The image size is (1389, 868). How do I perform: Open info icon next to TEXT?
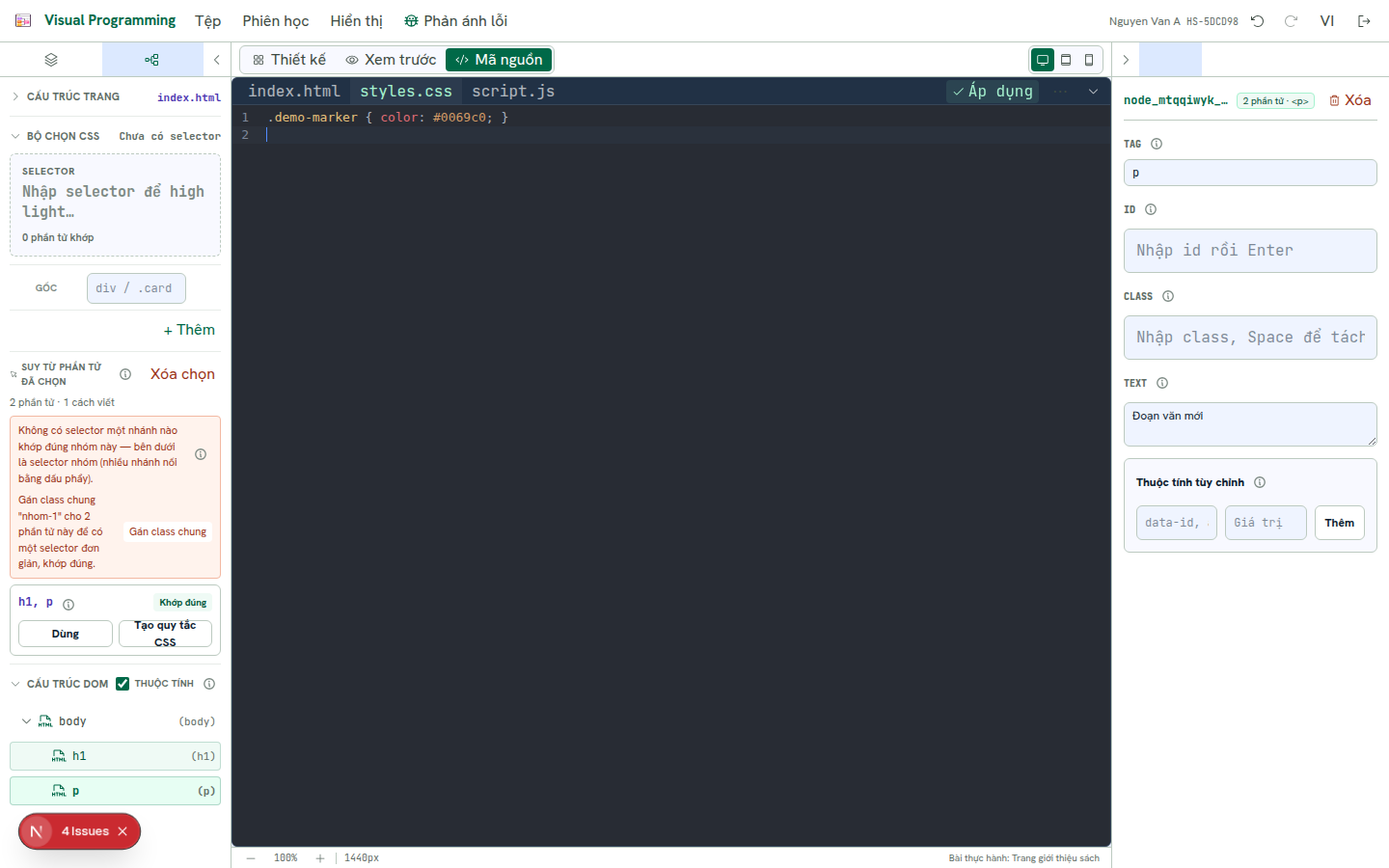click(1162, 383)
